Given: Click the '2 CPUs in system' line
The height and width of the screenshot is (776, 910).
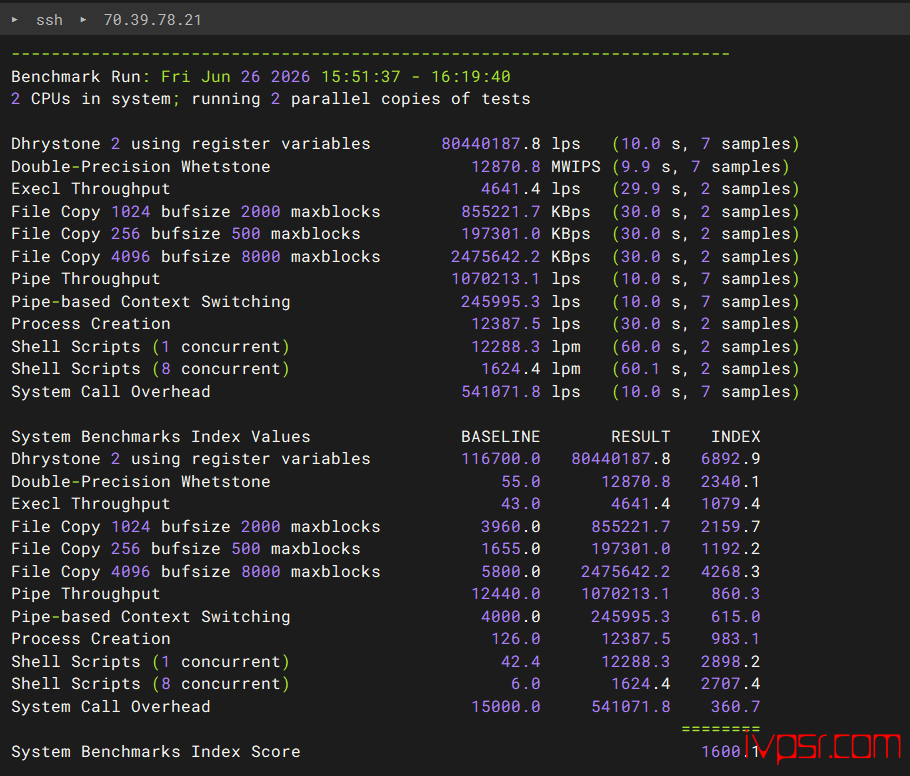Looking at the screenshot, I should pyautogui.click(x=270, y=99).
